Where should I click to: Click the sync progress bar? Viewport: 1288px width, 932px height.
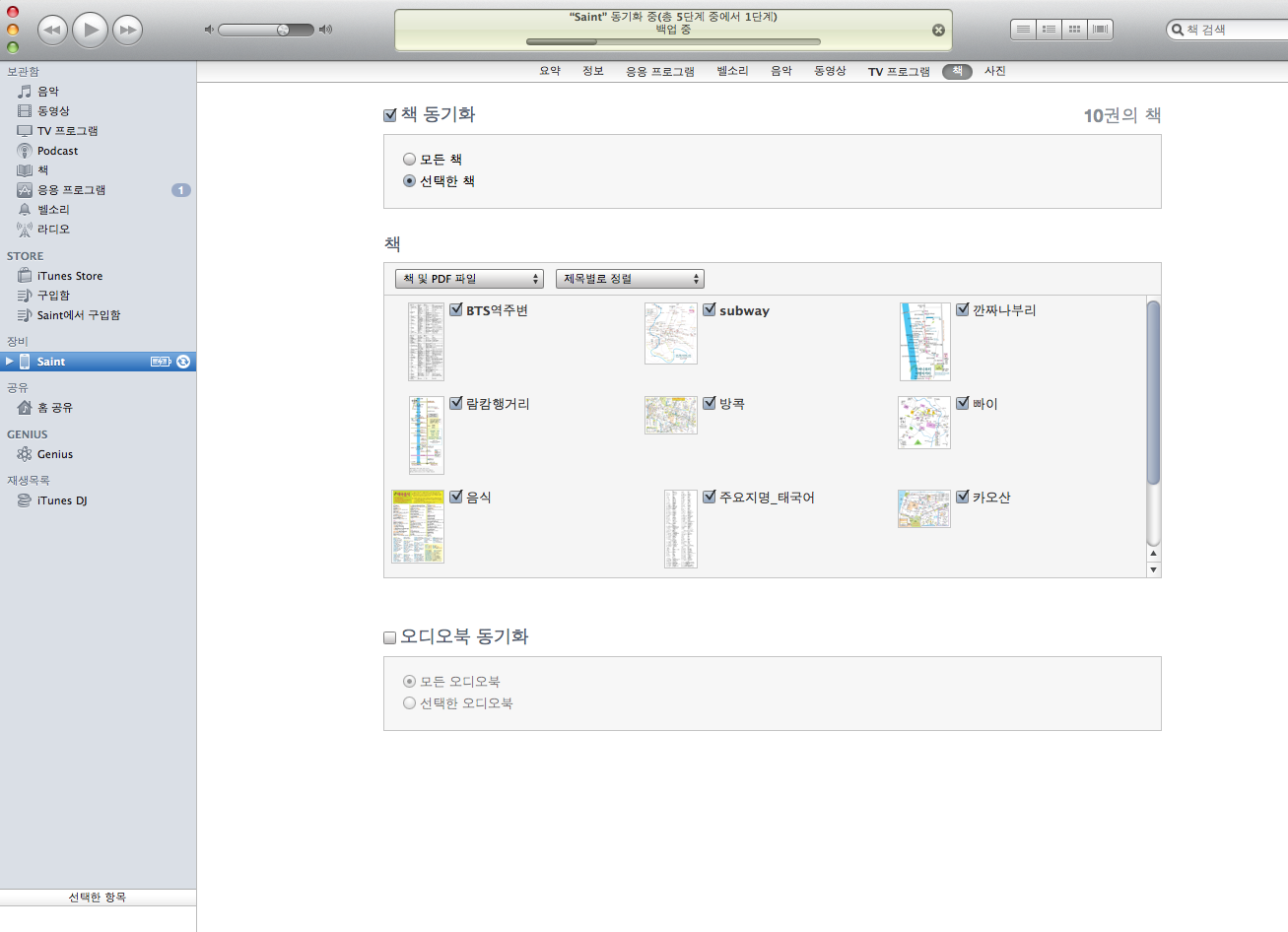tap(673, 42)
